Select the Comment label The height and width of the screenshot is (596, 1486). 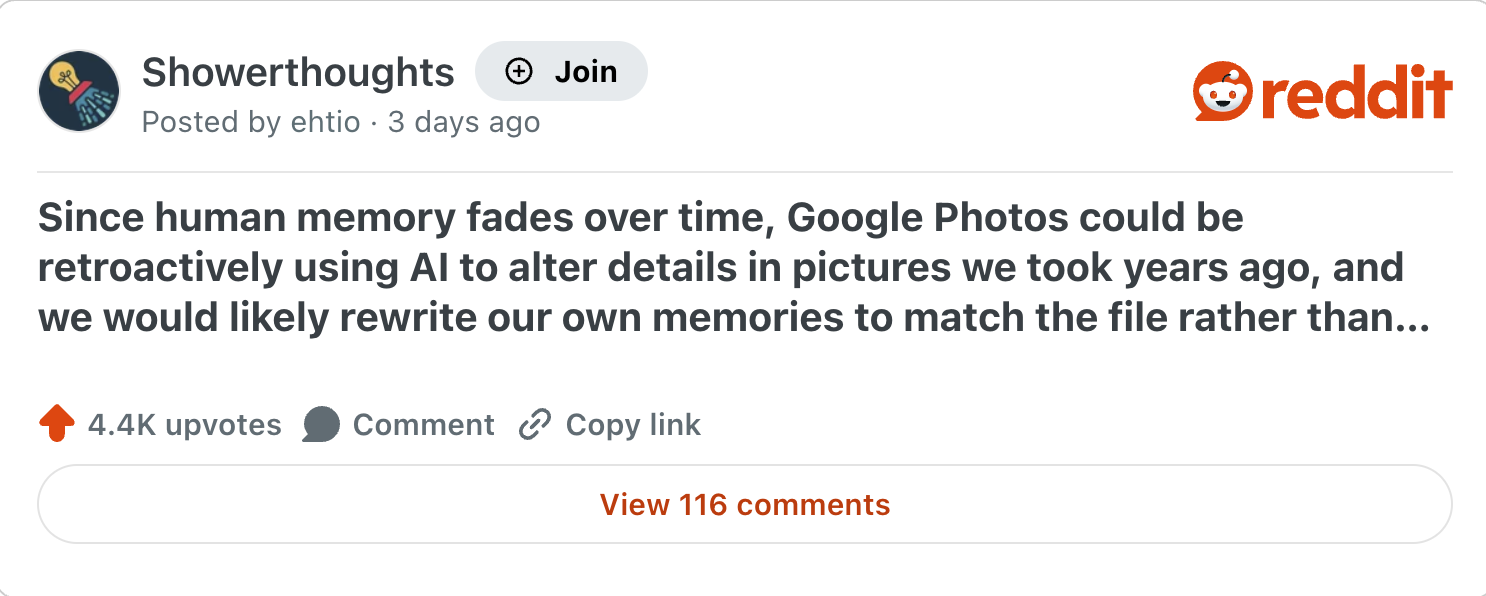423,425
